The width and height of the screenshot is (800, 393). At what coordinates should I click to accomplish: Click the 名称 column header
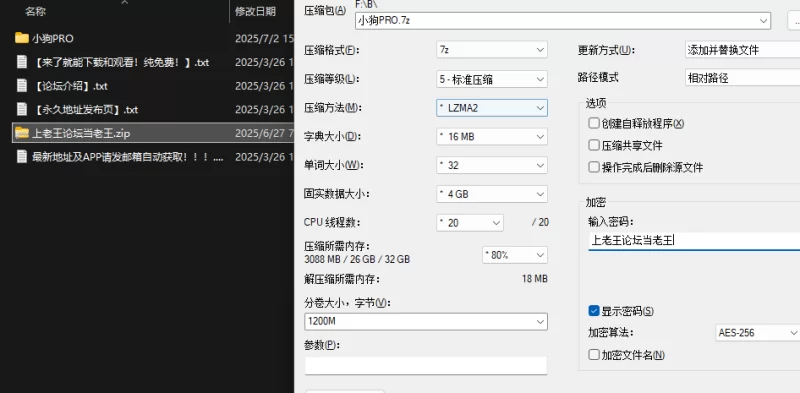pos(36,11)
